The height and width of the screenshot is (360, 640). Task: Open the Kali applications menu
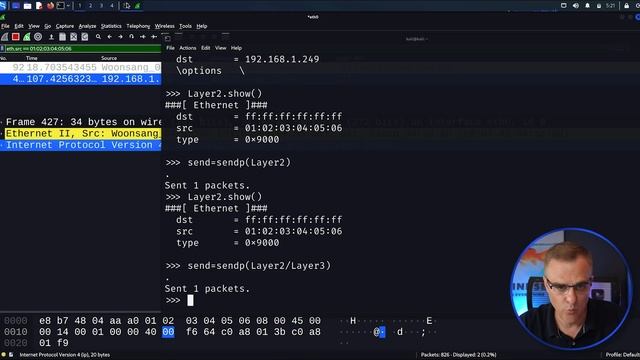coord(3,6)
